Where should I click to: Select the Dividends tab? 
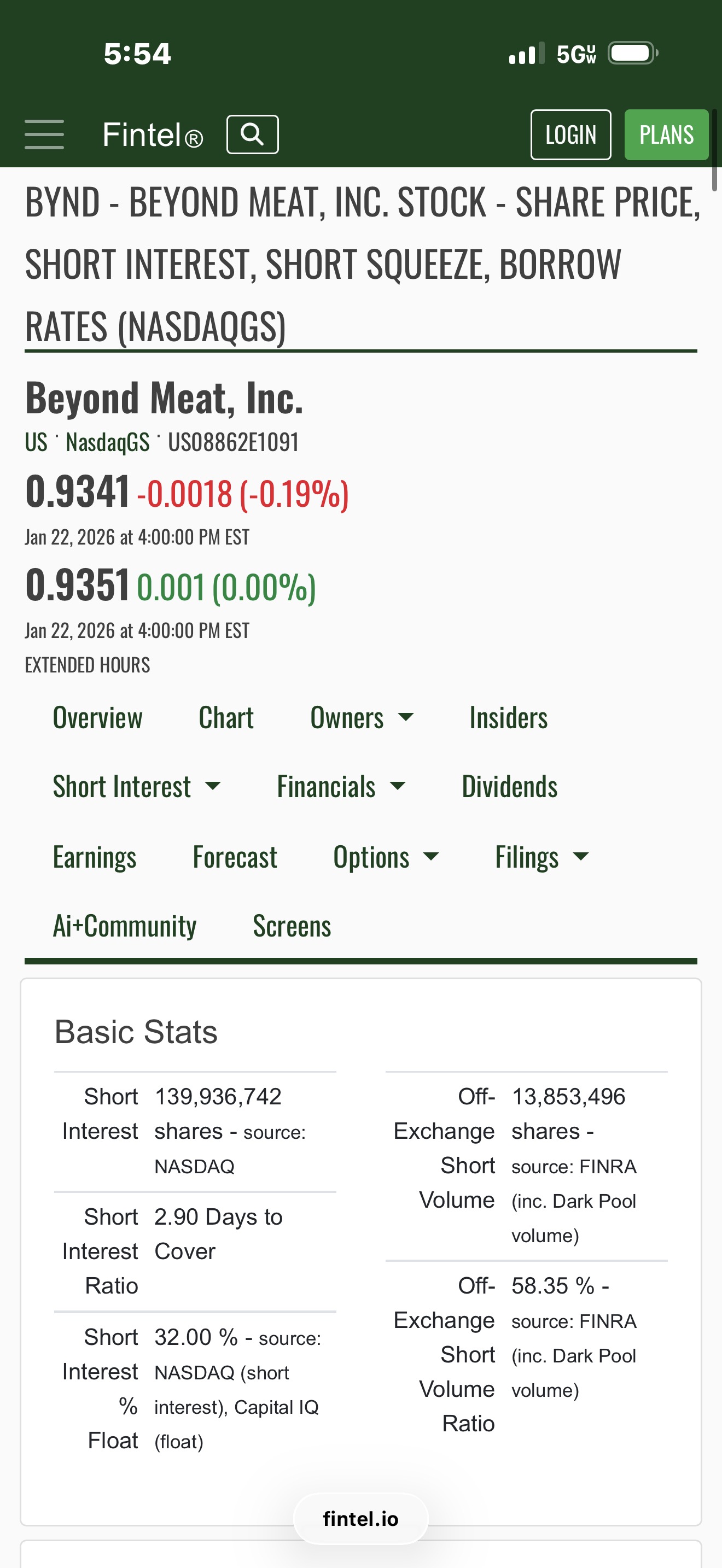(x=510, y=786)
